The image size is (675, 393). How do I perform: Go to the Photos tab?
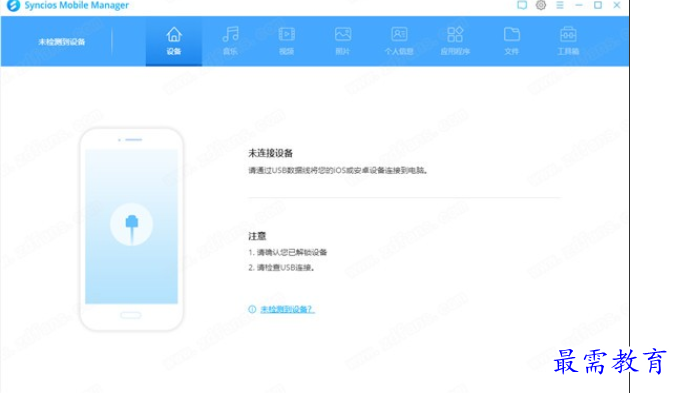pyautogui.click(x=343, y=41)
